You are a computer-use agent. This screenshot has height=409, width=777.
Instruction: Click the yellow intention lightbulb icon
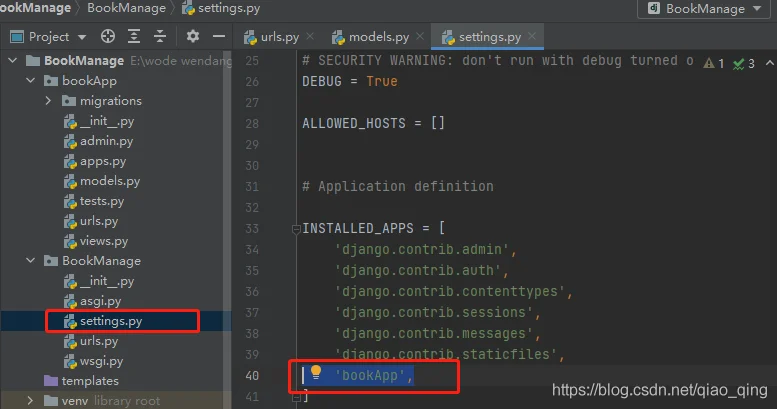pyautogui.click(x=316, y=372)
